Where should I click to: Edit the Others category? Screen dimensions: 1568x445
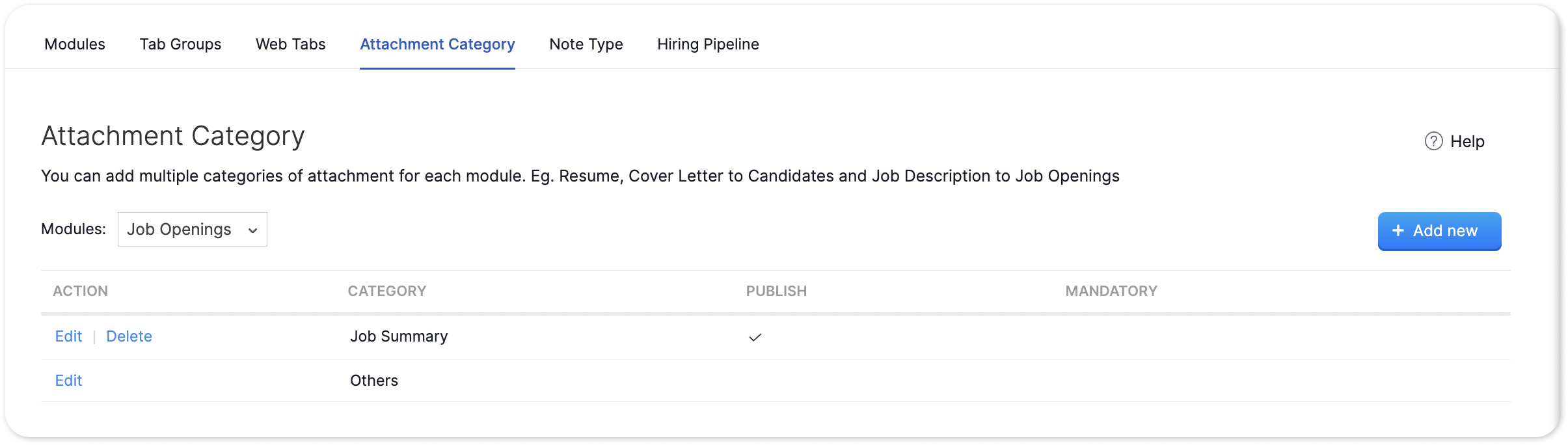[x=68, y=381]
